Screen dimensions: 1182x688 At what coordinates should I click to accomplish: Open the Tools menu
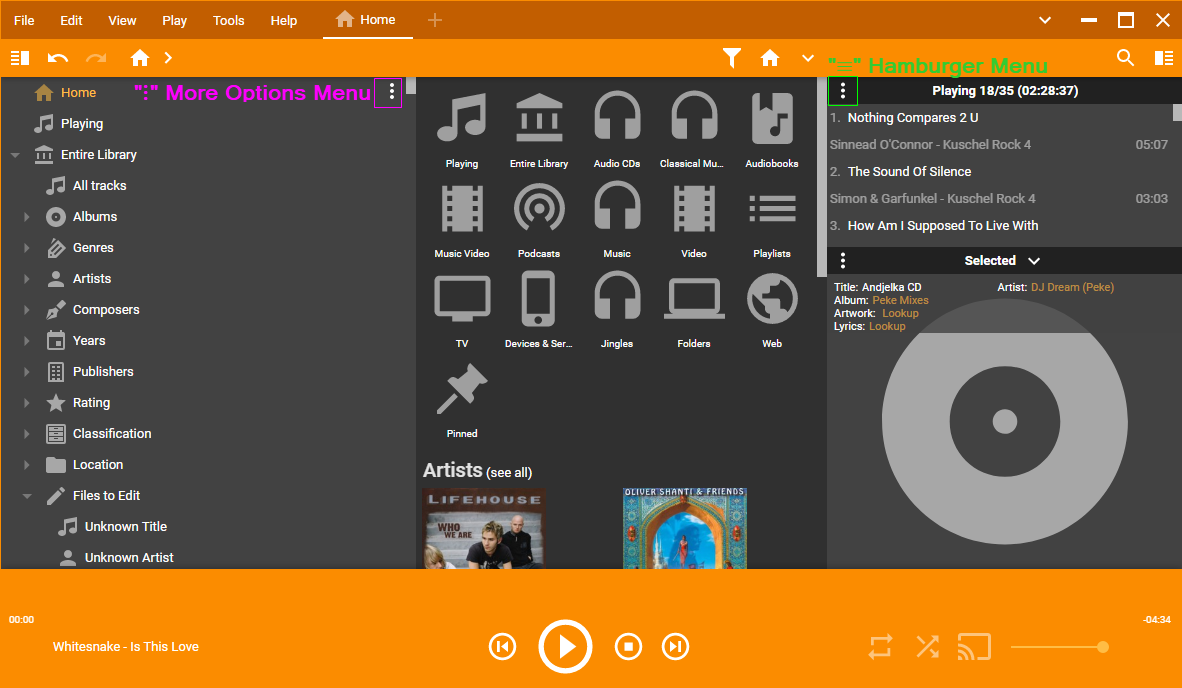click(228, 20)
